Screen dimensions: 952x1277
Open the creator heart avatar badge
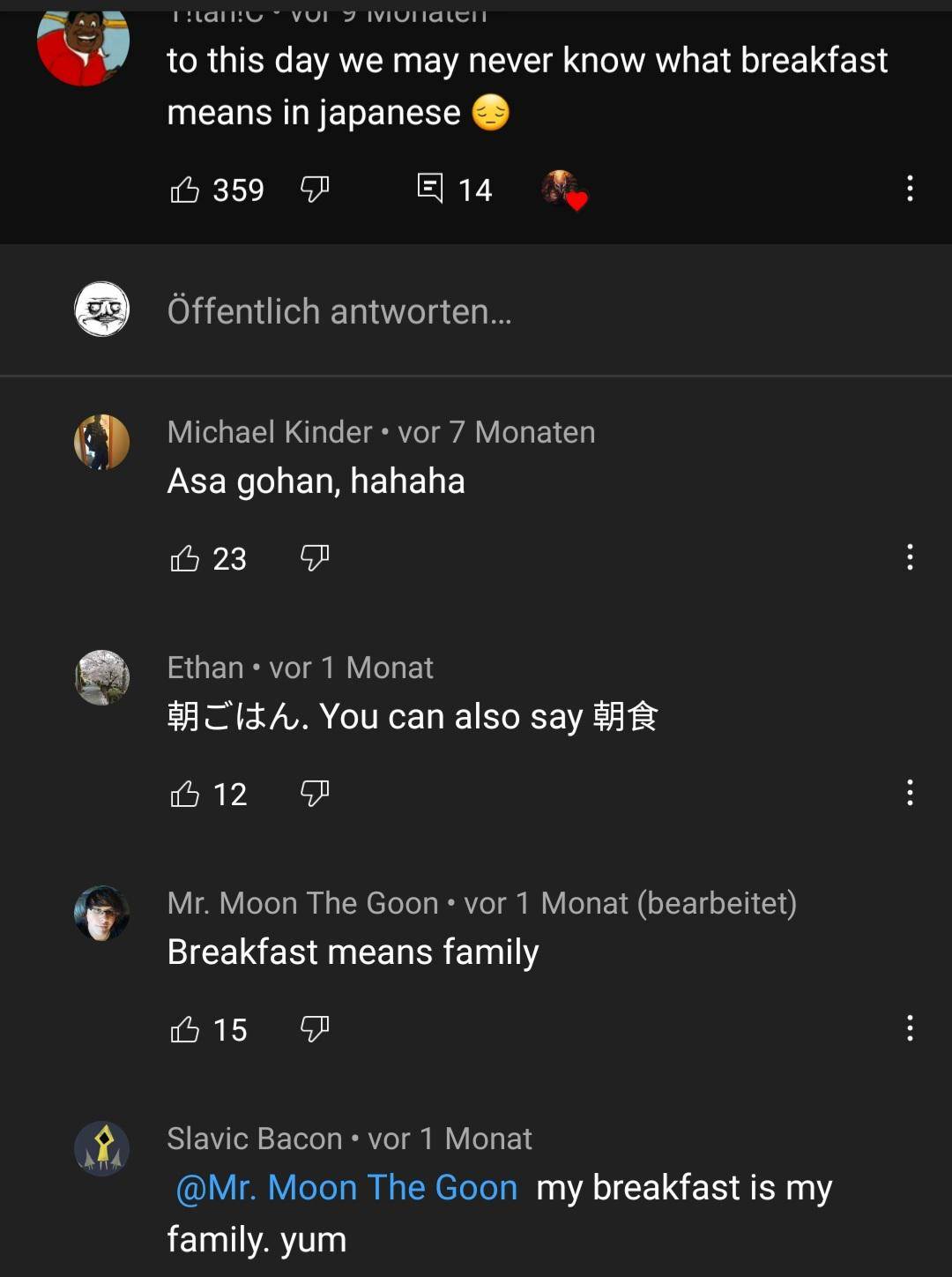point(563,190)
